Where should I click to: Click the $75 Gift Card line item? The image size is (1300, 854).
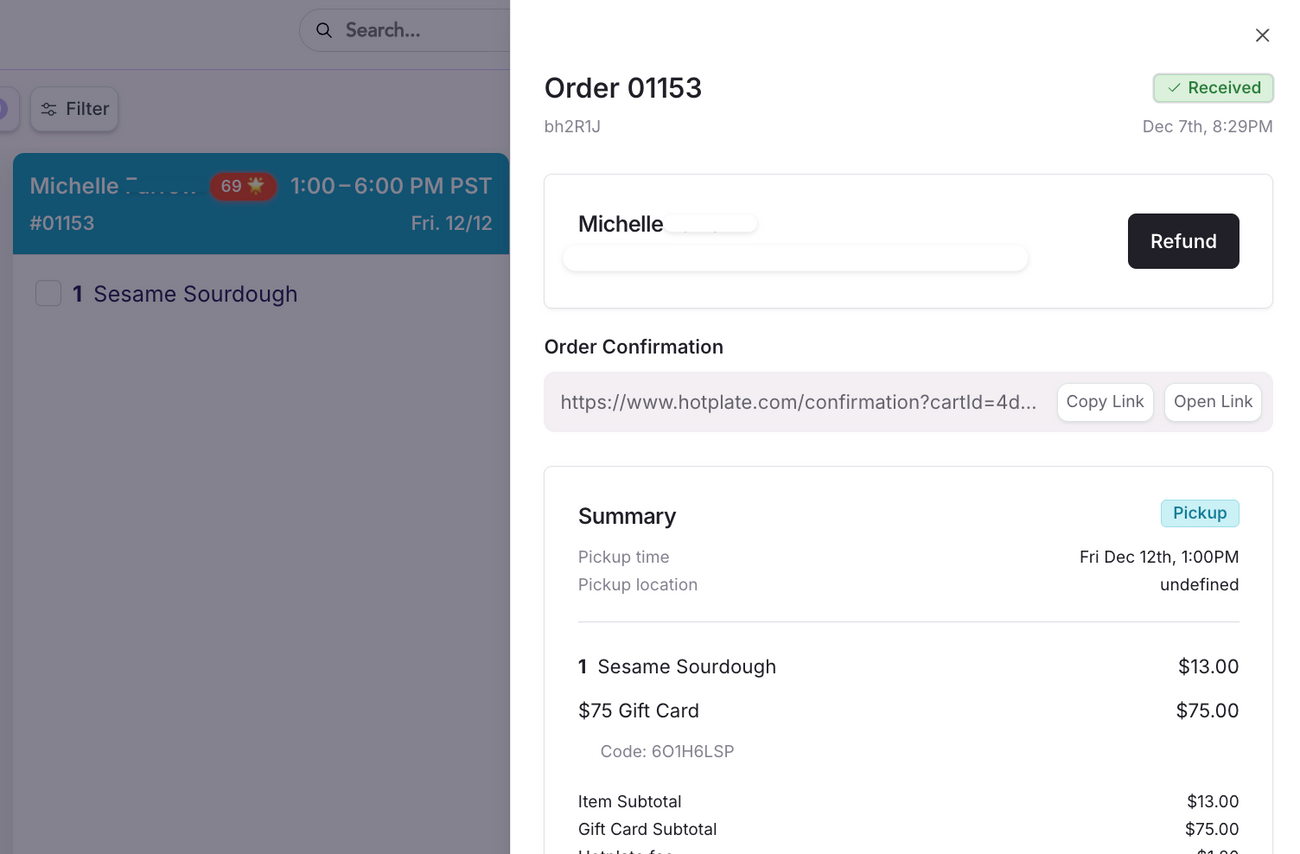(x=638, y=711)
